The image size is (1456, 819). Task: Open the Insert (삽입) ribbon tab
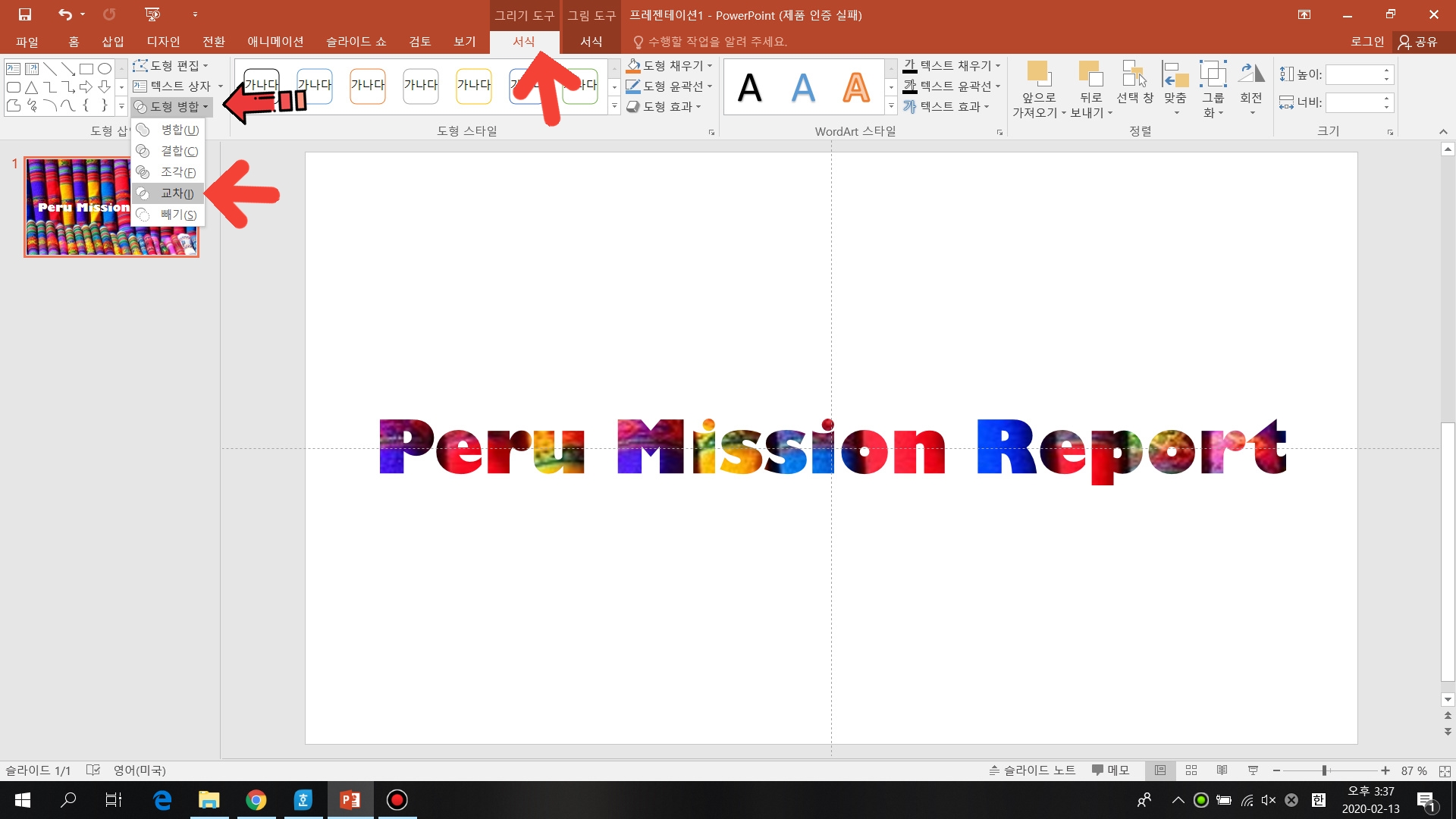click(113, 42)
